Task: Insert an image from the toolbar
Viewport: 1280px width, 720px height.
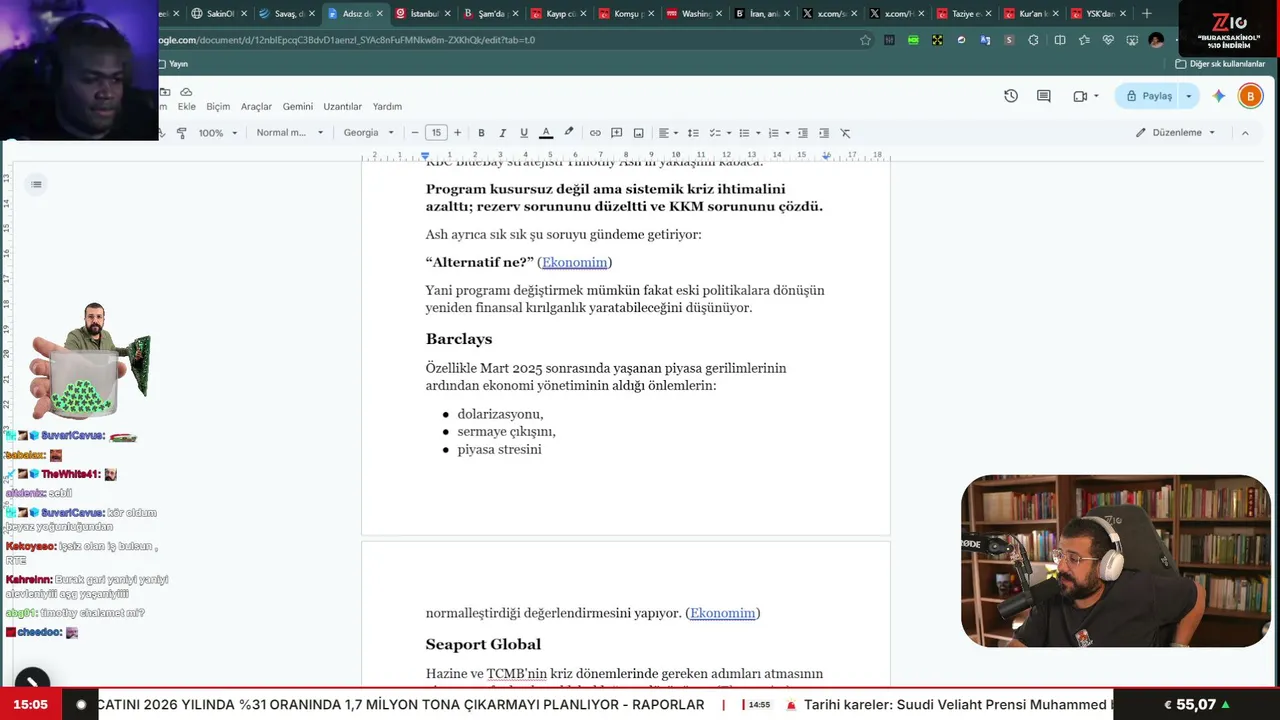Action: tap(639, 133)
